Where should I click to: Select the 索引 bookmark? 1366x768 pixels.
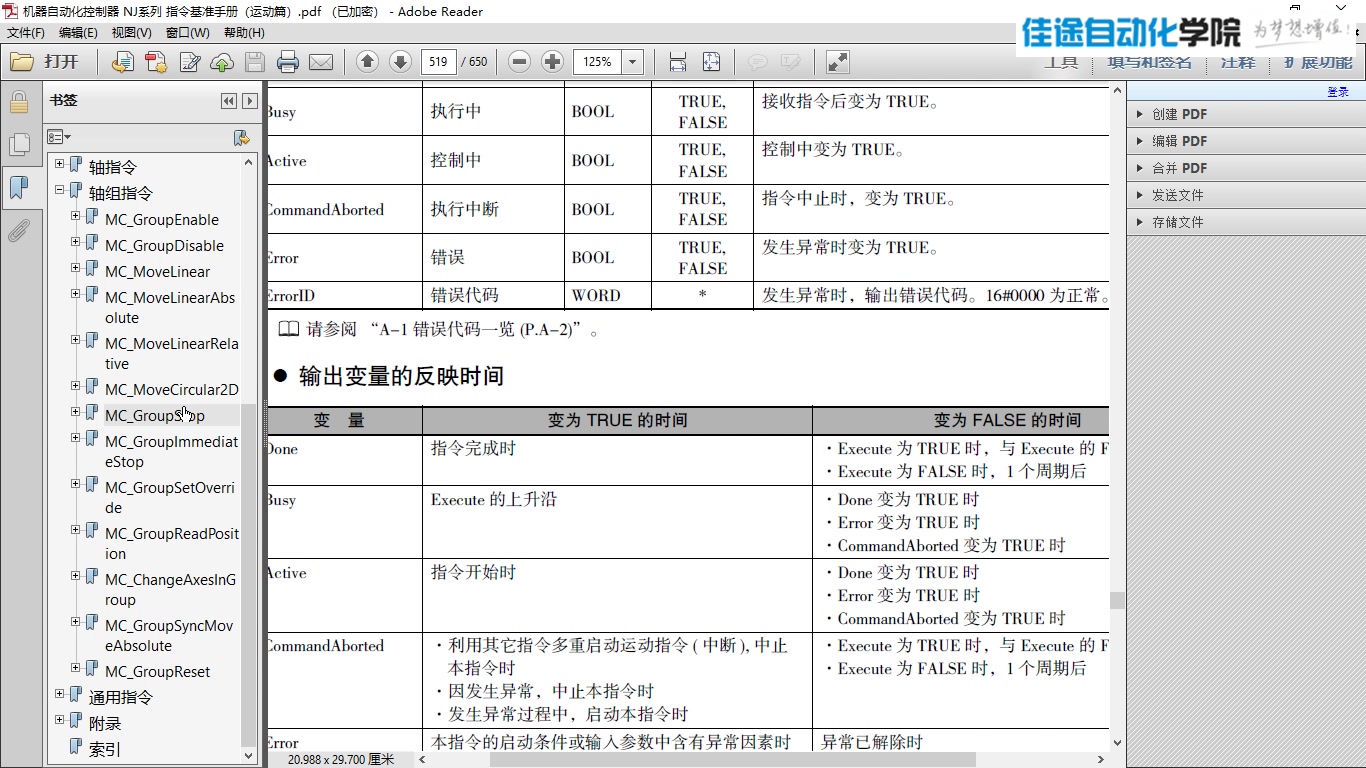105,749
